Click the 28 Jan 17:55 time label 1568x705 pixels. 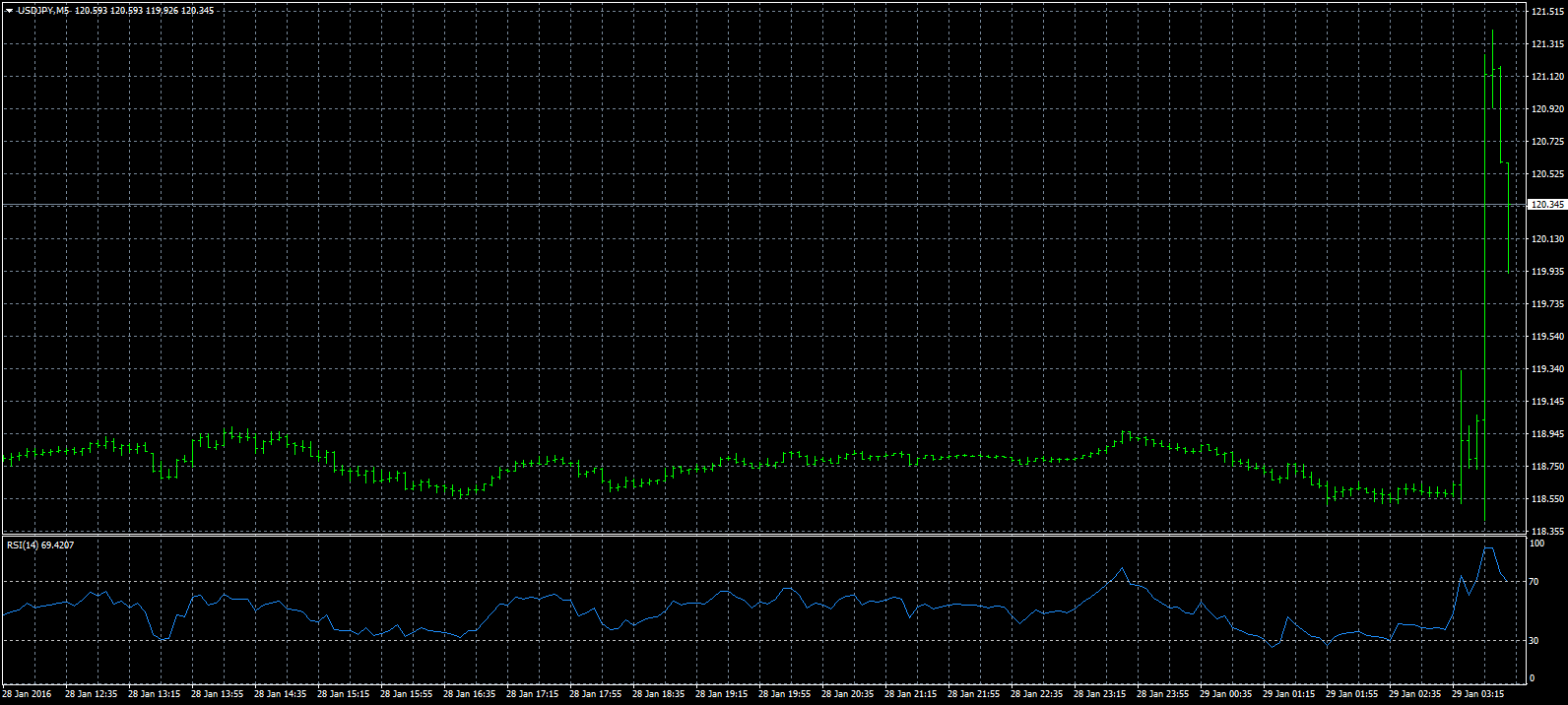(596, 694)
